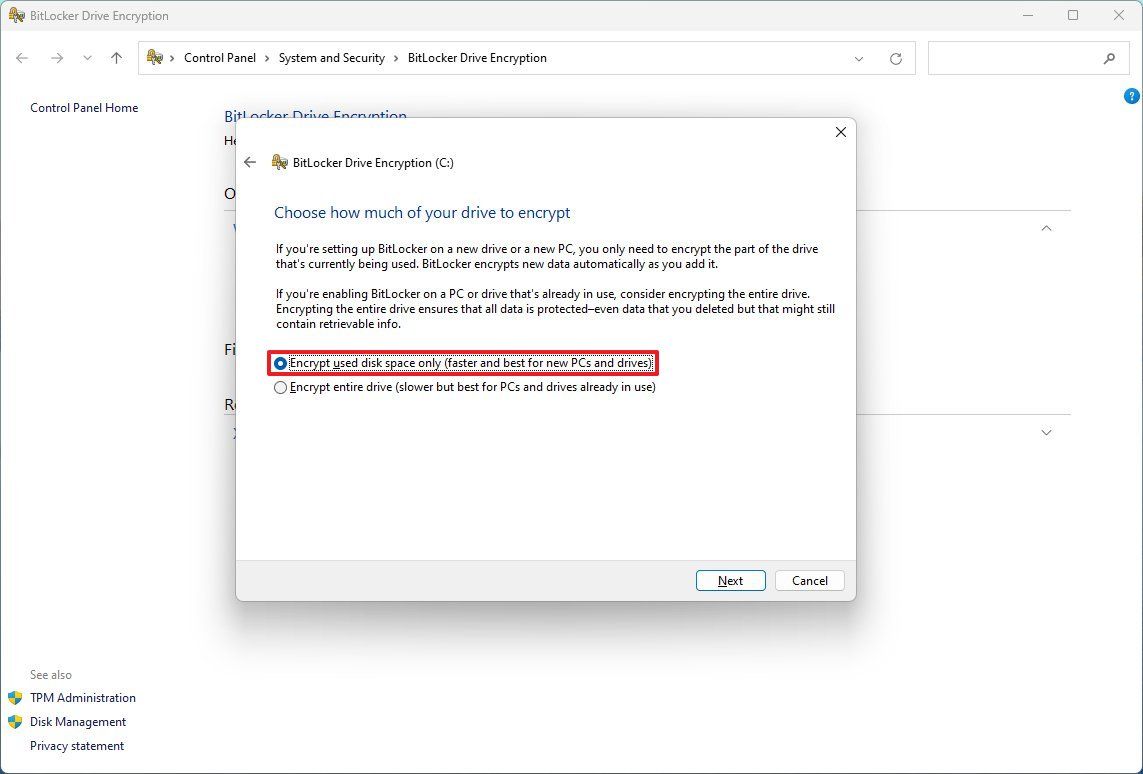Click the forward navigation arrow
The image size is (1143, 774).
click(x=57, y=58)
